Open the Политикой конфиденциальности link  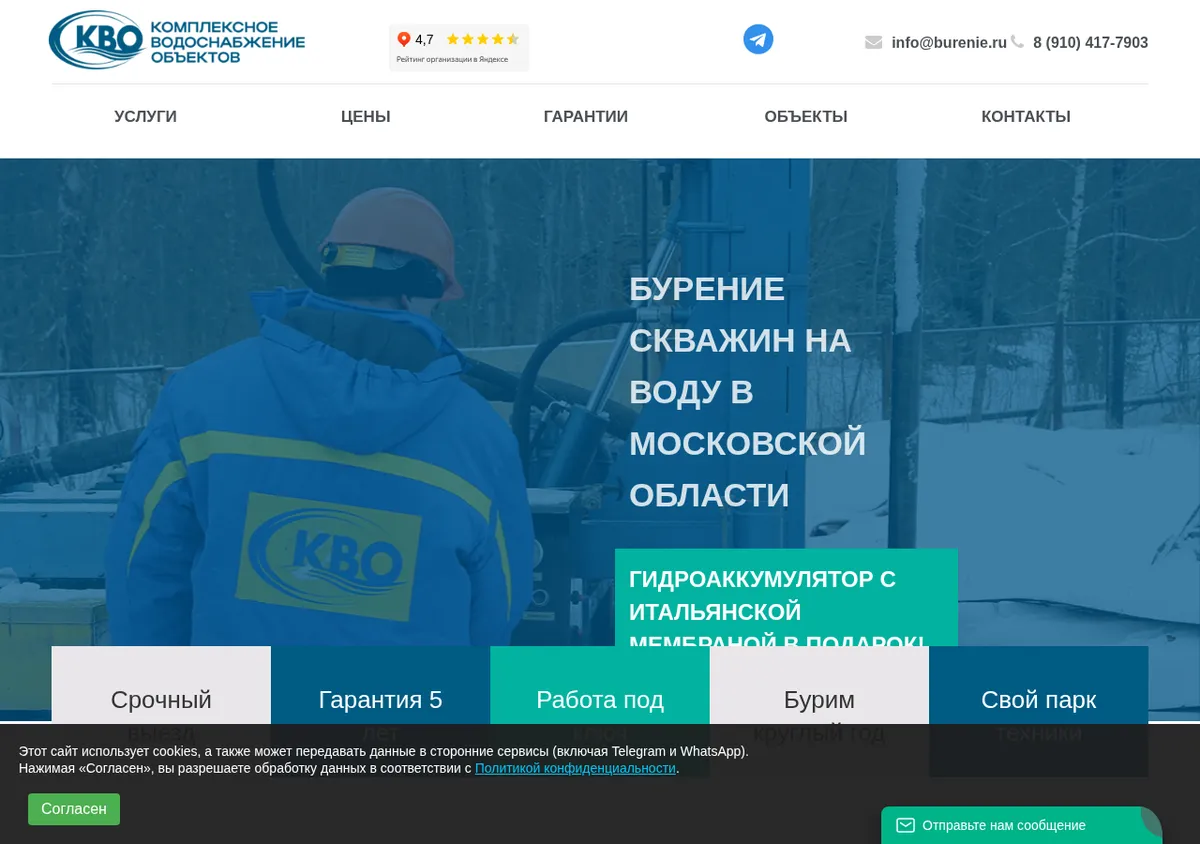(576, 768)
